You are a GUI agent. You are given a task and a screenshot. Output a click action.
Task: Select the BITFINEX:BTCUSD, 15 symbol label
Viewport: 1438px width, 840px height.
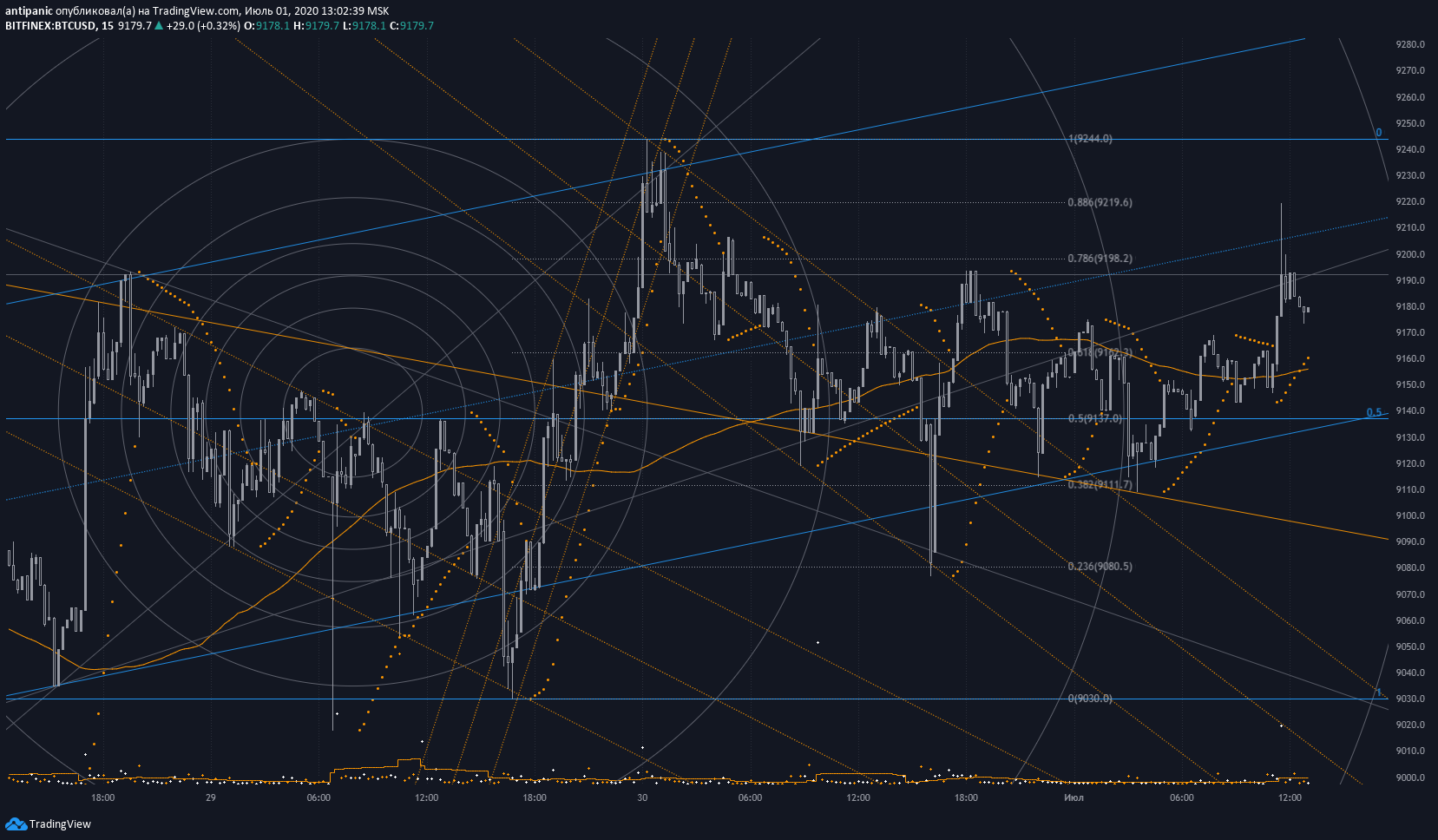(59, 25)
